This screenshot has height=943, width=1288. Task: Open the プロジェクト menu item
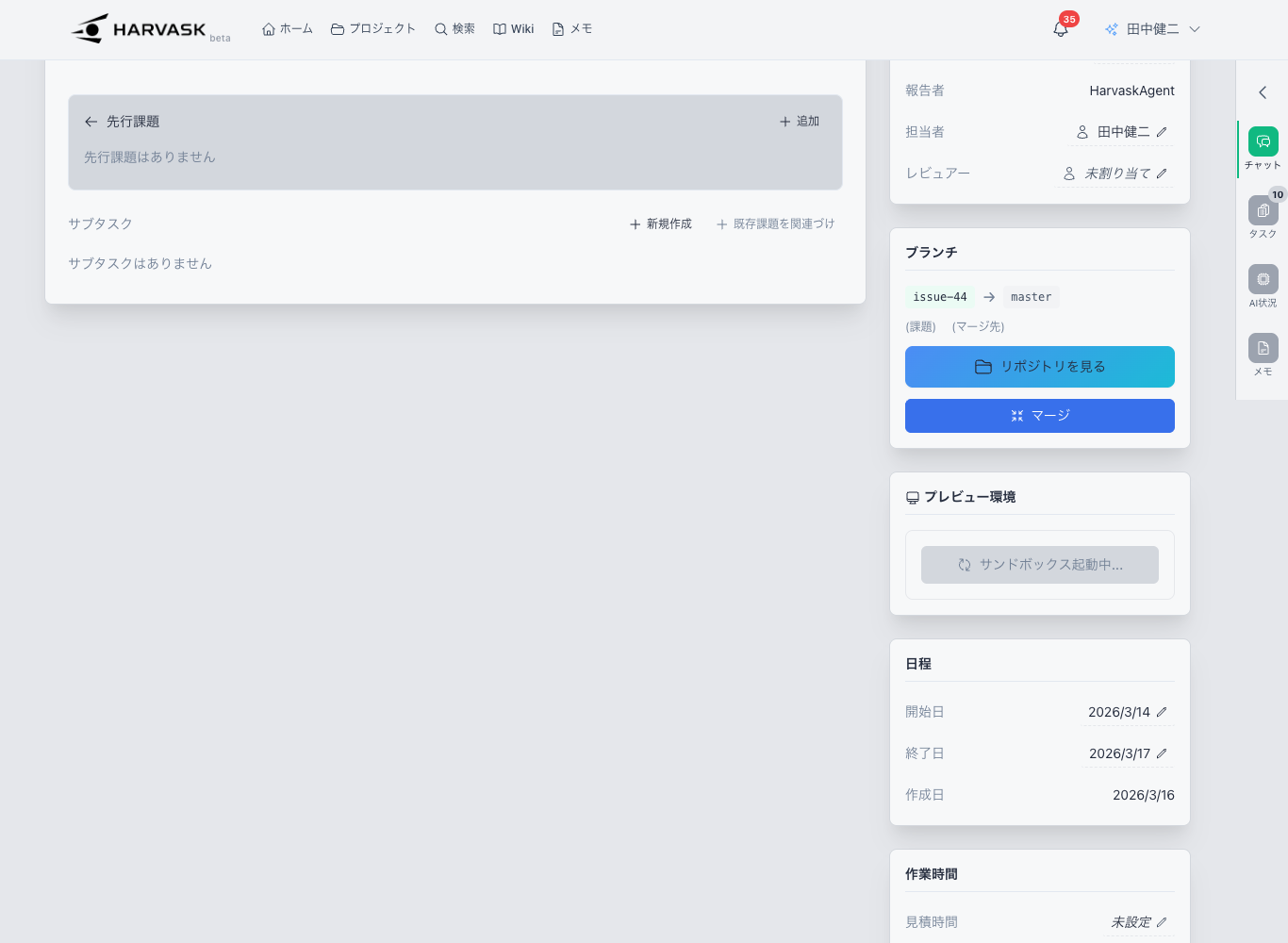click(x=373, y=29)
